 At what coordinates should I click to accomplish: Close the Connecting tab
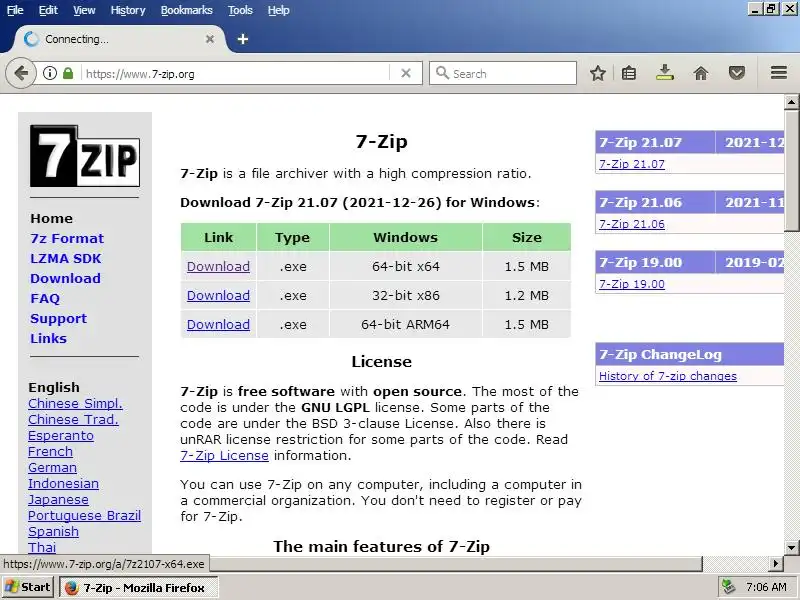[x=210, y=39]
